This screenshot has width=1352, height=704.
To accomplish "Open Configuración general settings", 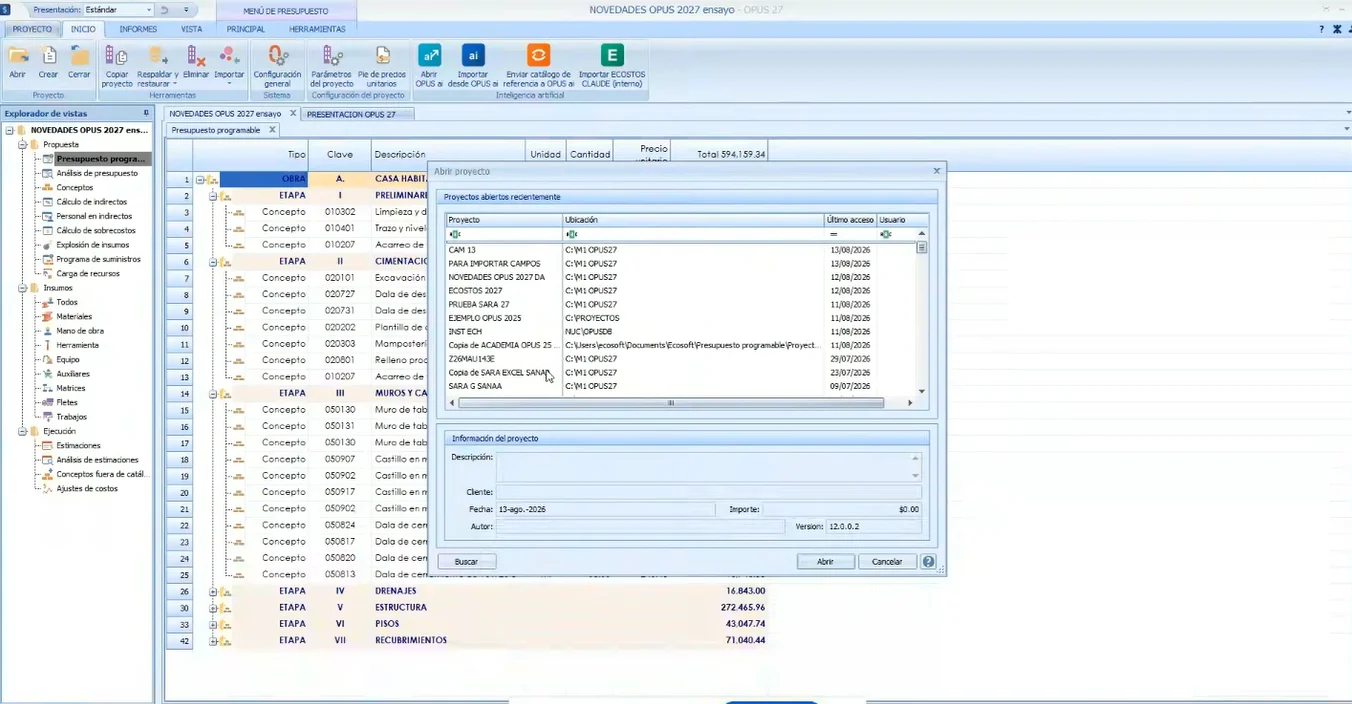I will click(277, 66).
